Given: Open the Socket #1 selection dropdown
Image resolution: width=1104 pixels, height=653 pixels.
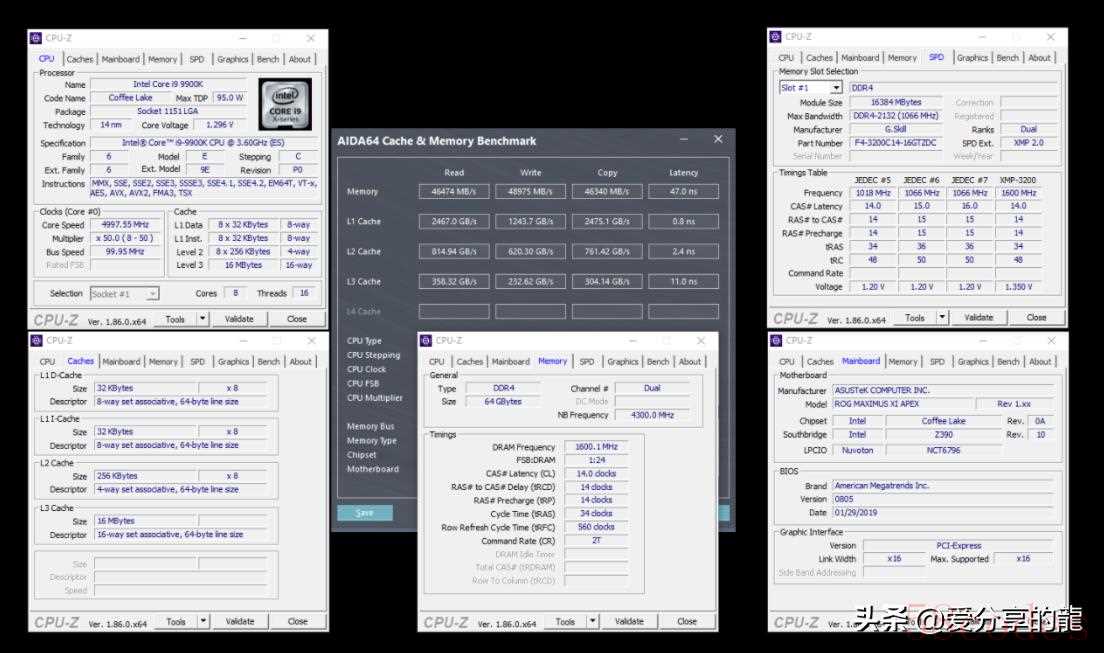Looking at the screenshot, I should [x=152, y=294].
